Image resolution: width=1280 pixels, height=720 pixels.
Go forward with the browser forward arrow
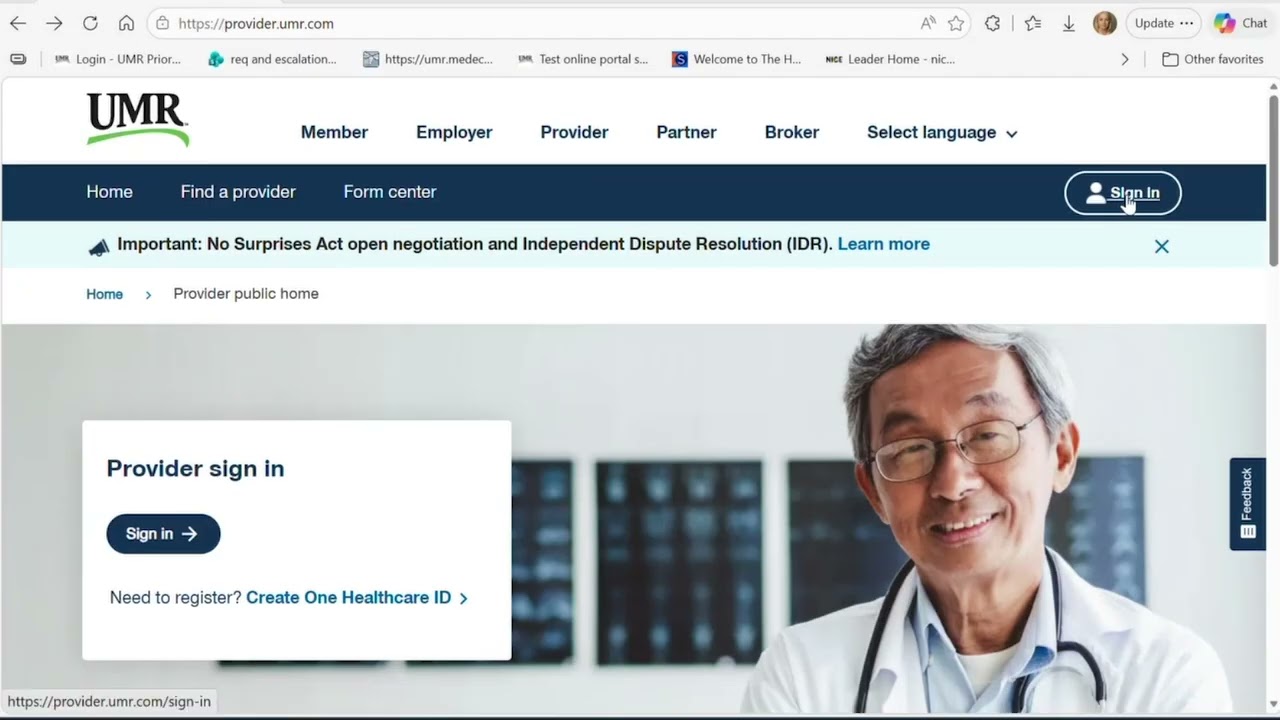(x=54, y=23)
